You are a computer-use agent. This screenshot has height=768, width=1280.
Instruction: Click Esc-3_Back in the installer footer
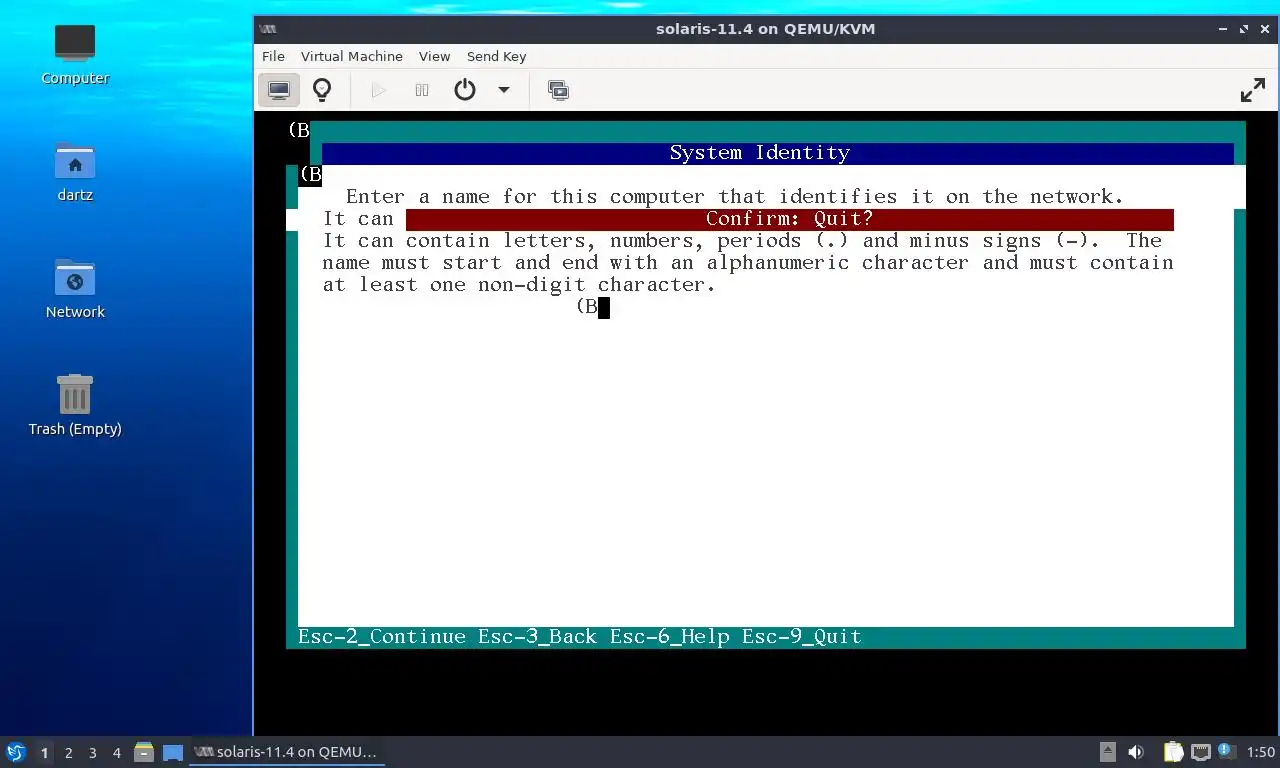(537, 637)
